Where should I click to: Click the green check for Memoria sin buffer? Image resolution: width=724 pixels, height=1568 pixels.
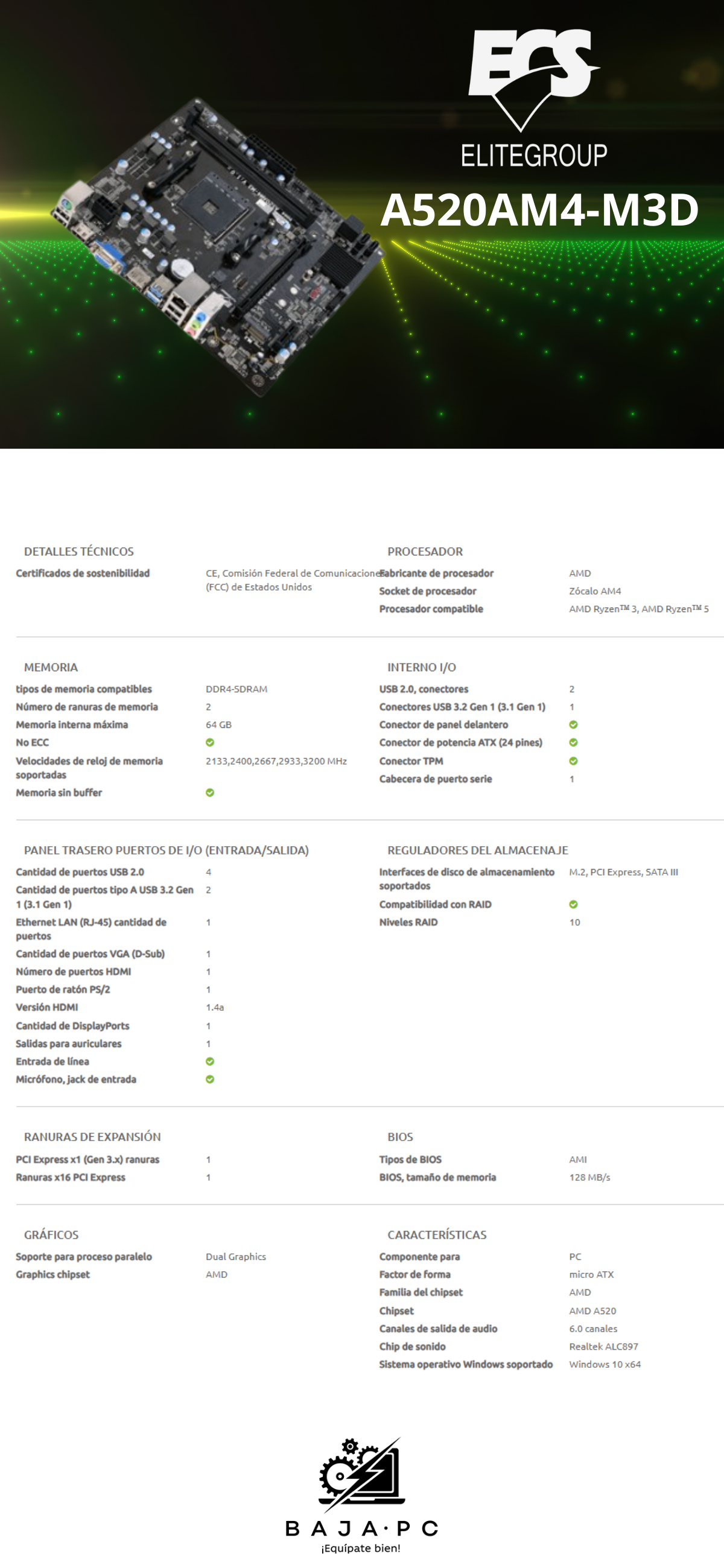click(210, 792)
